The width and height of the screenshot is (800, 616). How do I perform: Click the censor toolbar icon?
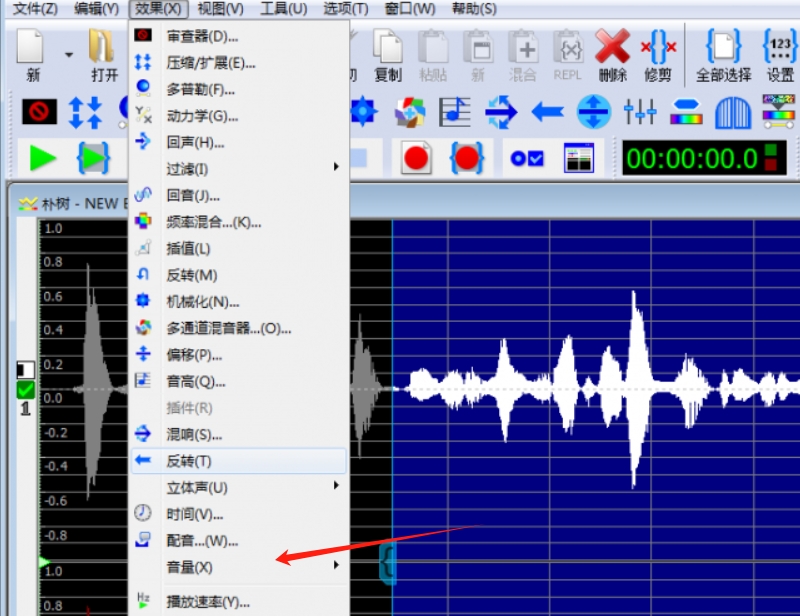point(39,111)
